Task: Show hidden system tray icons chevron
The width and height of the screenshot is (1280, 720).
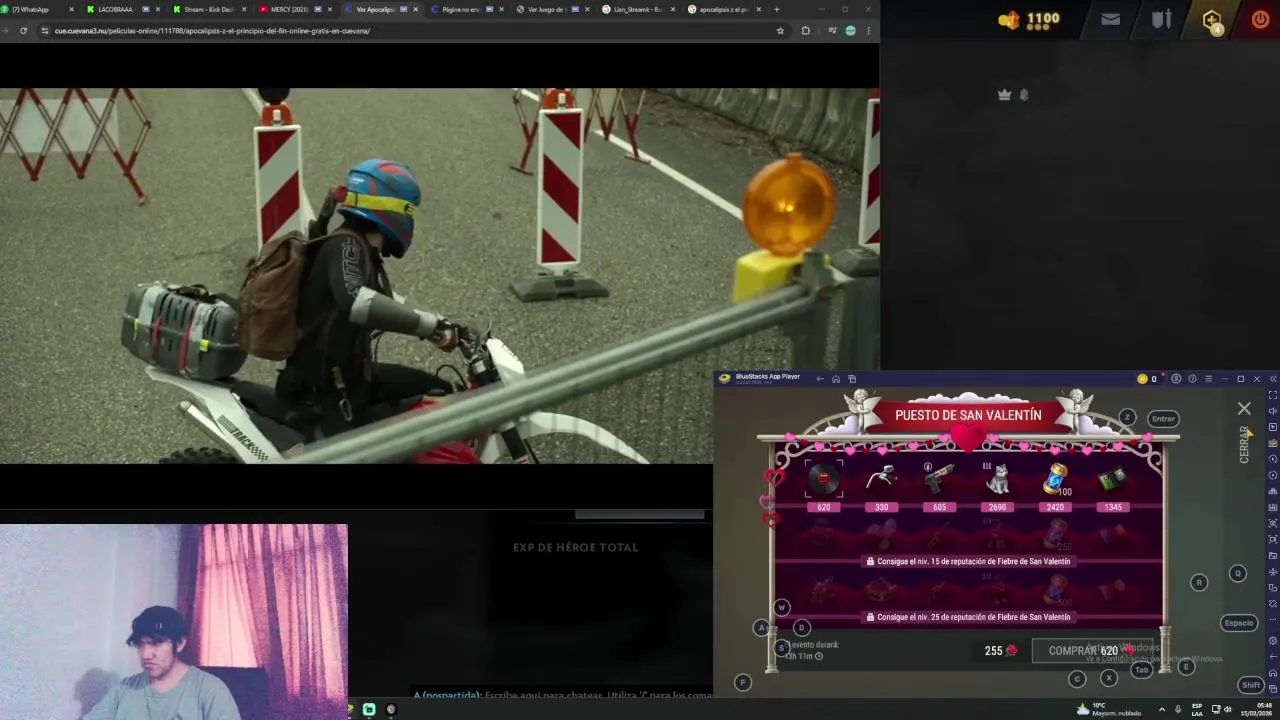Action: click(x=1161, y=709)
